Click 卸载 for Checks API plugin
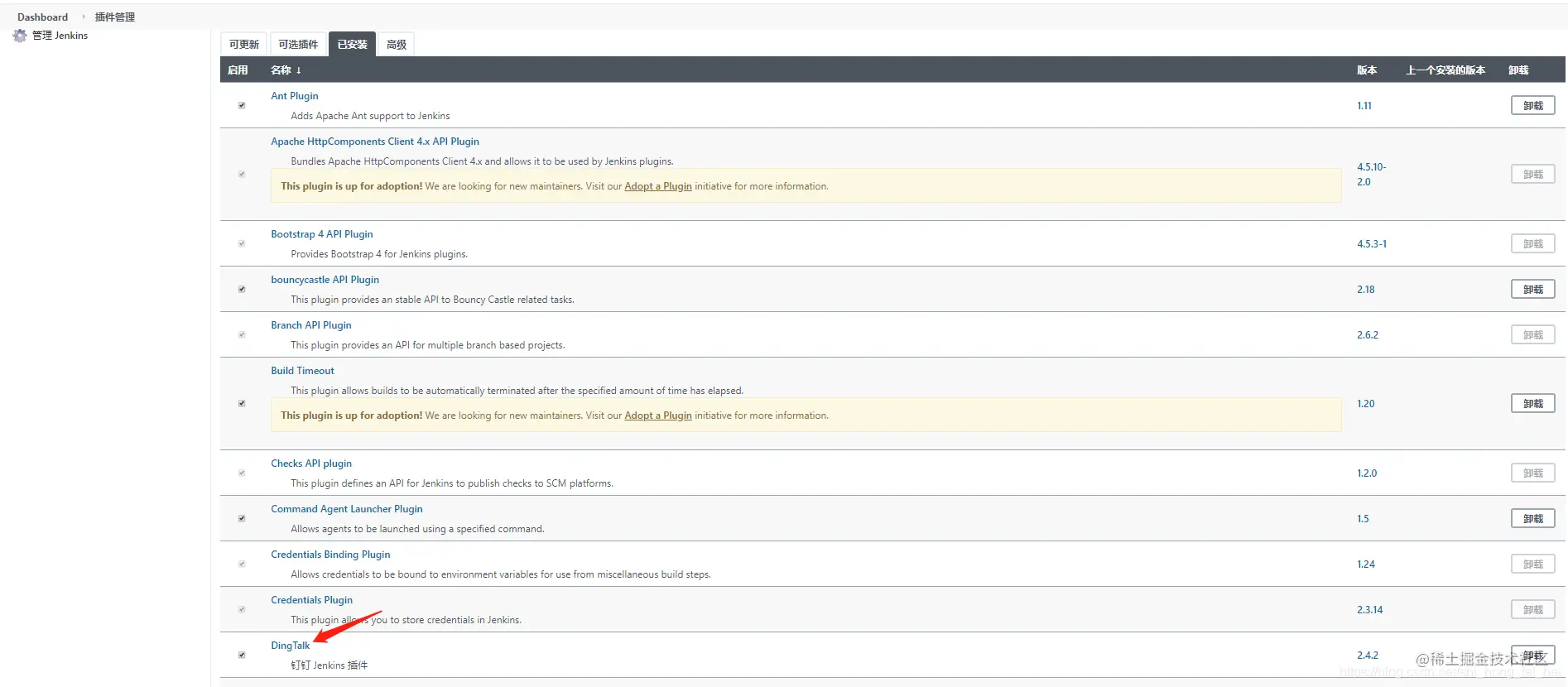 coord(1533,473)
